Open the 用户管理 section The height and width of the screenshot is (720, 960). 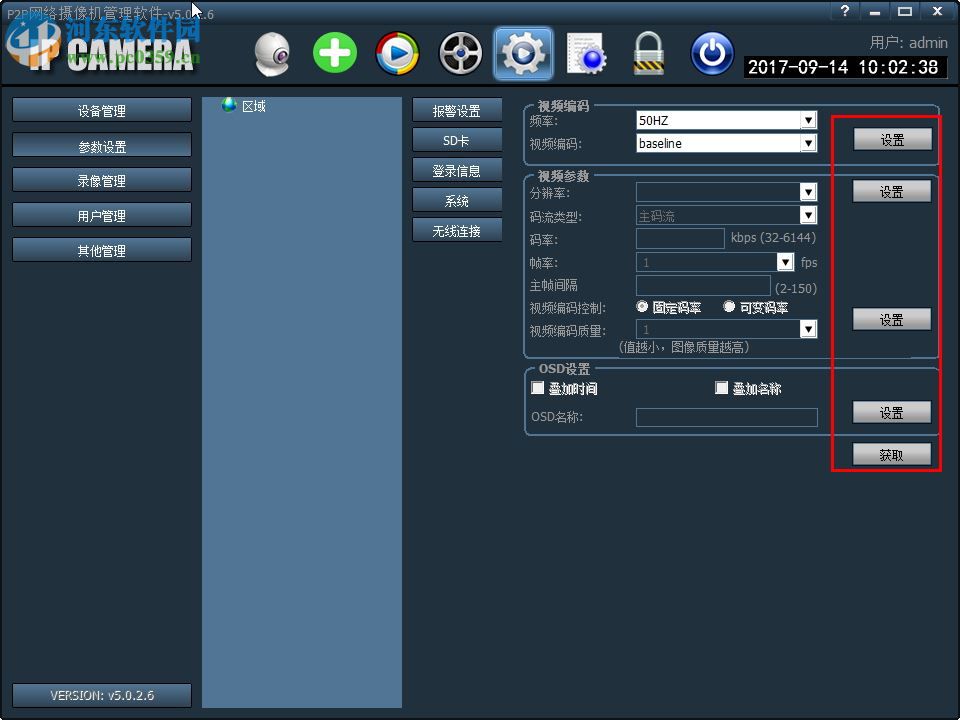click(101, 214)
